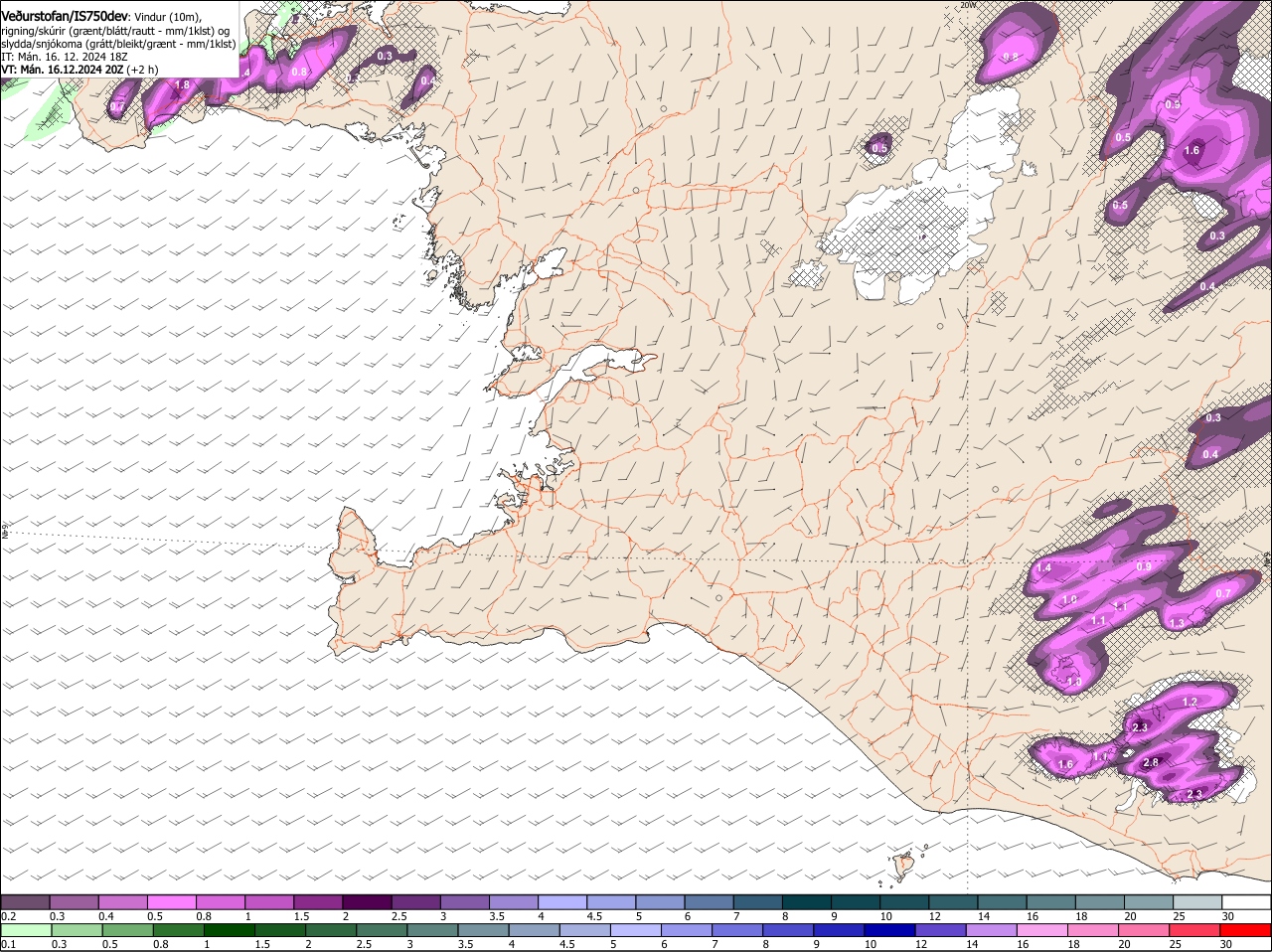Pick the pink lower swatch starting at 18
The width and height of the screenshot is (1272, 952).
pos(1093,930)
